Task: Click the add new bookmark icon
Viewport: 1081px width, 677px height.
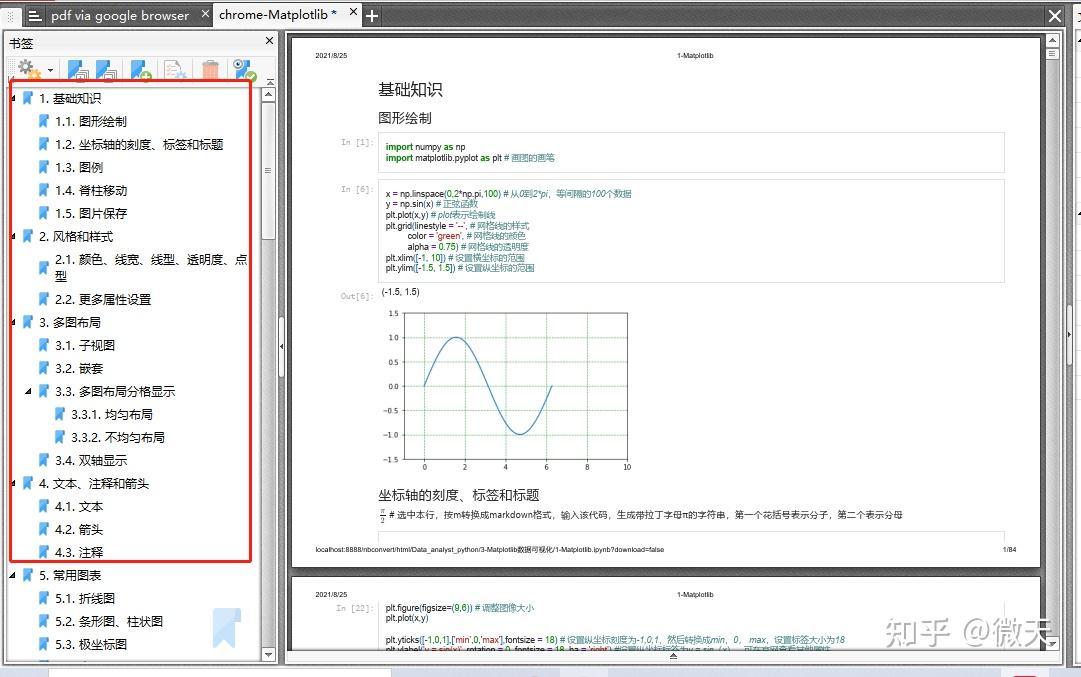Action: 140,70
